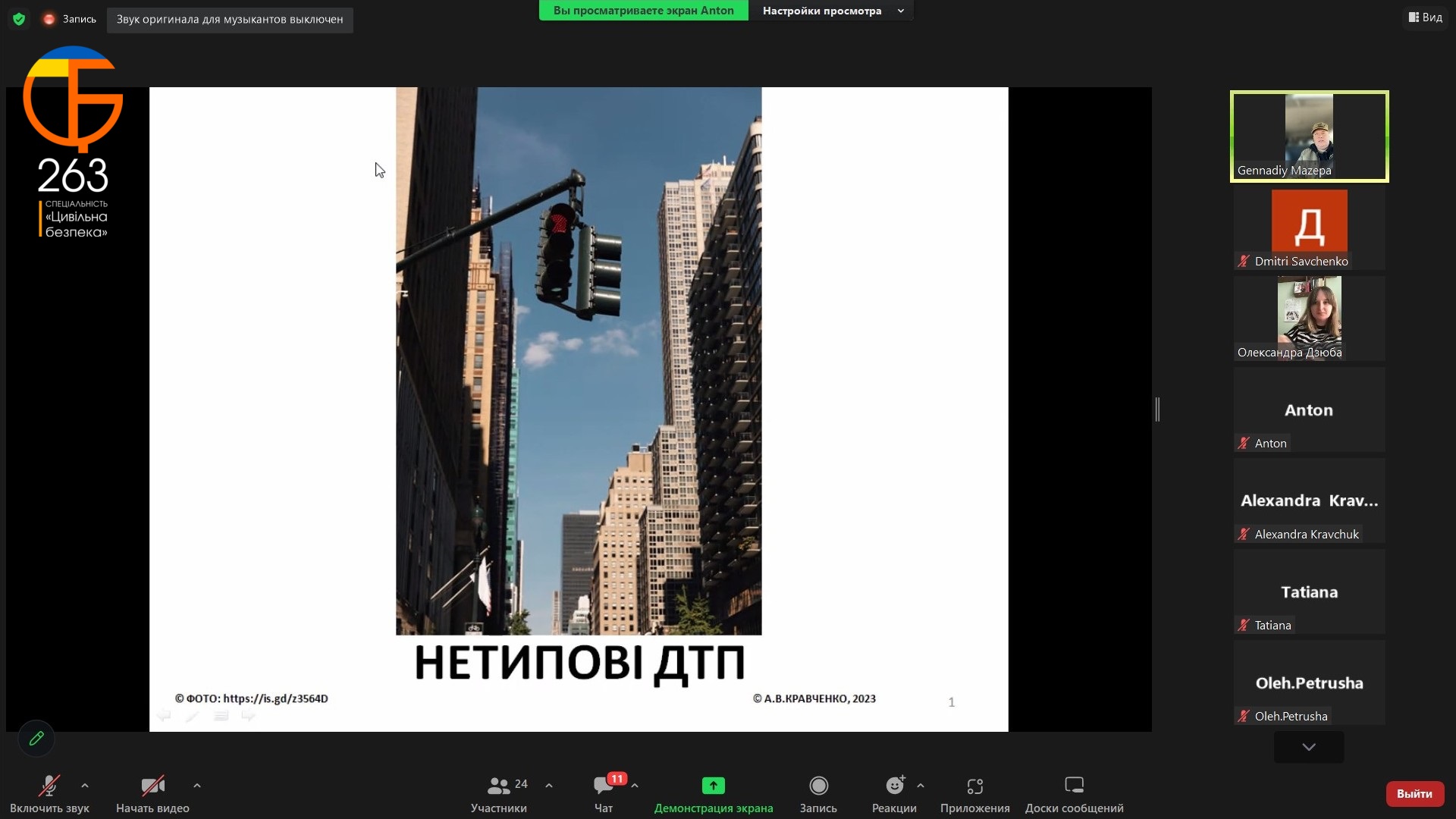Click the slide's next-slide arrow control
This screenshot has width=1456, height=819.
pos(248,715)
